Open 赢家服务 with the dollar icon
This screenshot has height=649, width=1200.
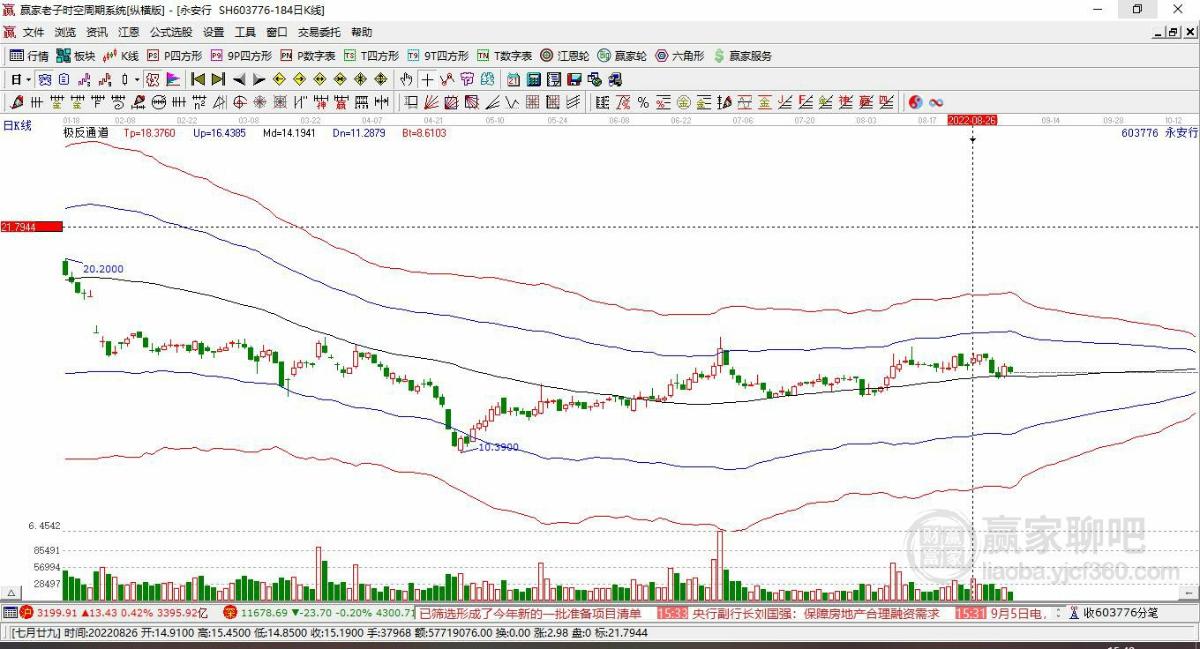[742, 56]
